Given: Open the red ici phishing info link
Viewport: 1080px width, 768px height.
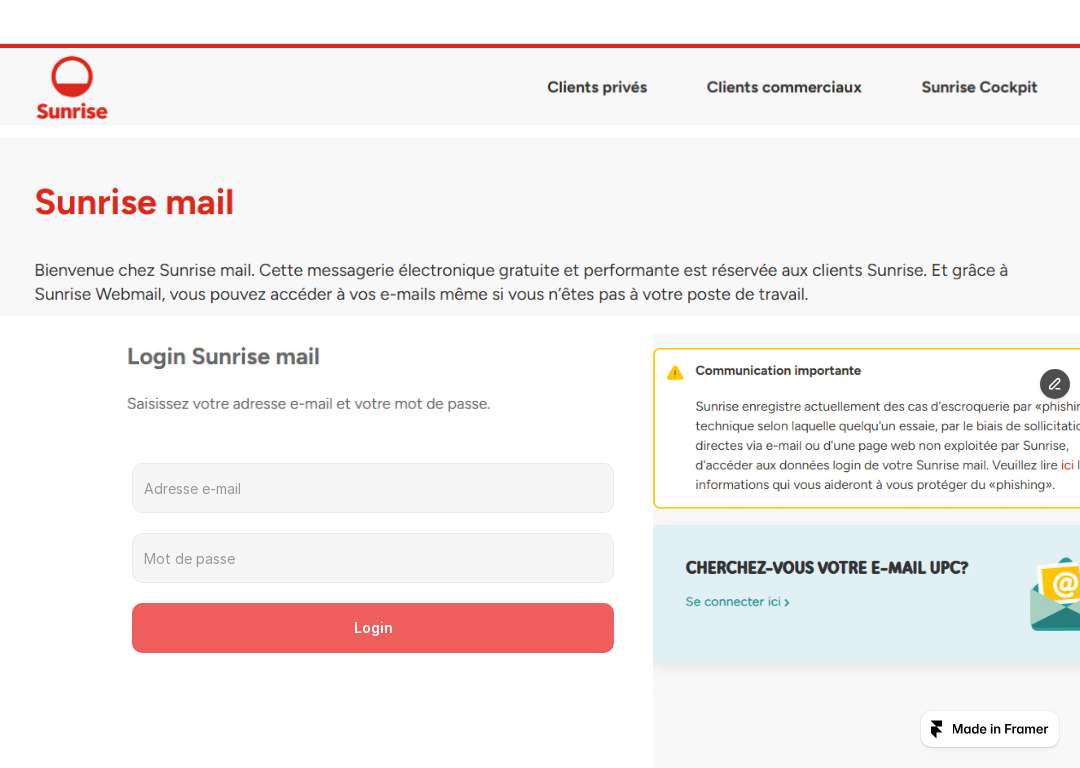Looking at the screenshot, I should (1067, 465).
